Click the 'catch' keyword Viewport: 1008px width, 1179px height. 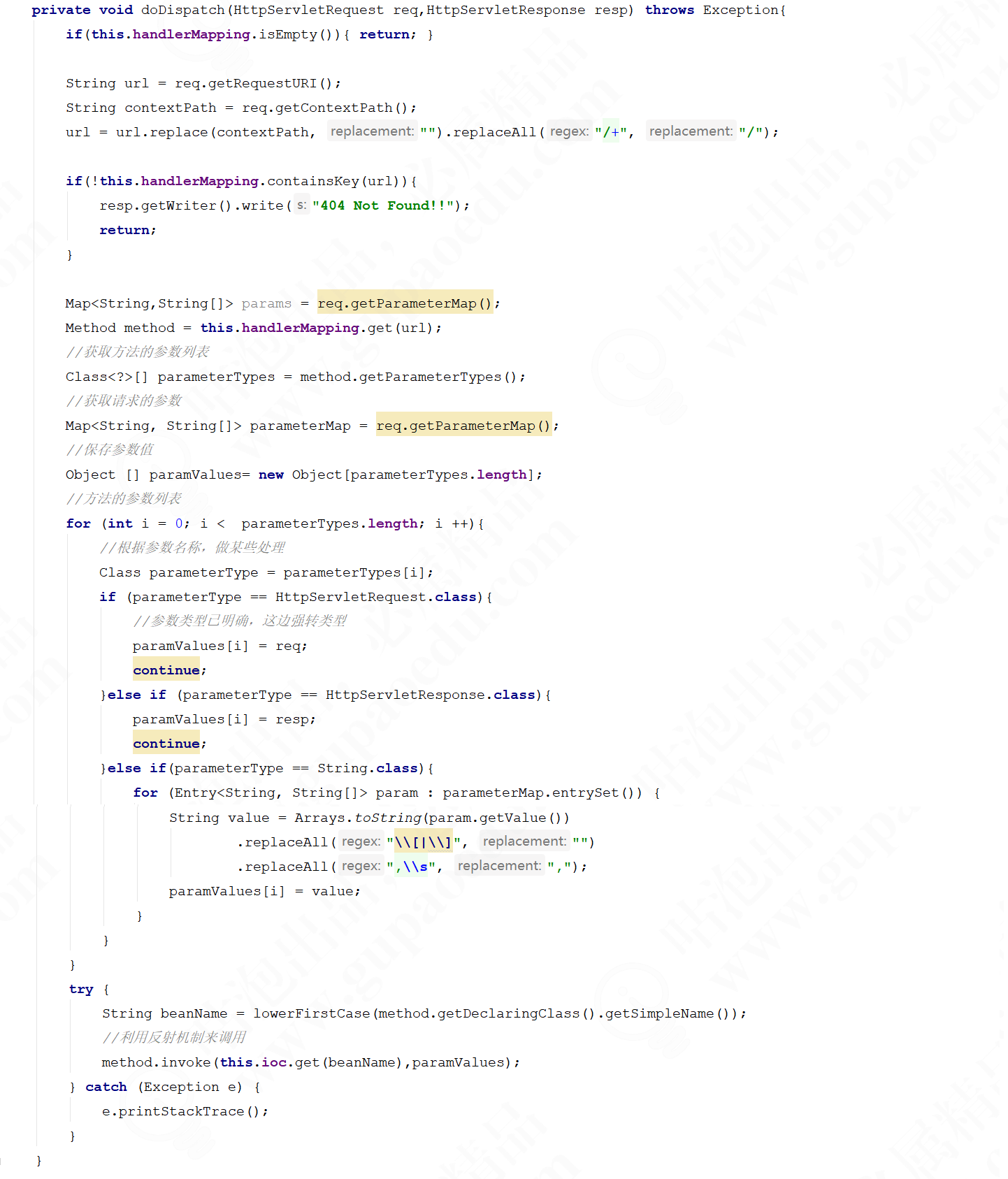(x=106, y=1087)
